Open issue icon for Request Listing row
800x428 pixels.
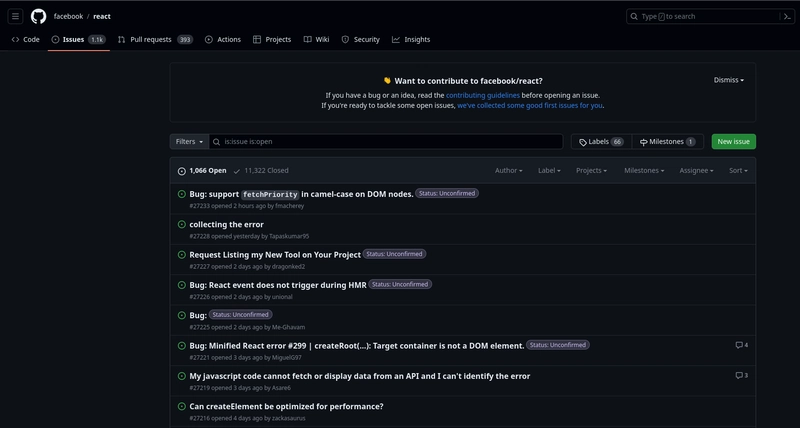click(x=182, y=255)
